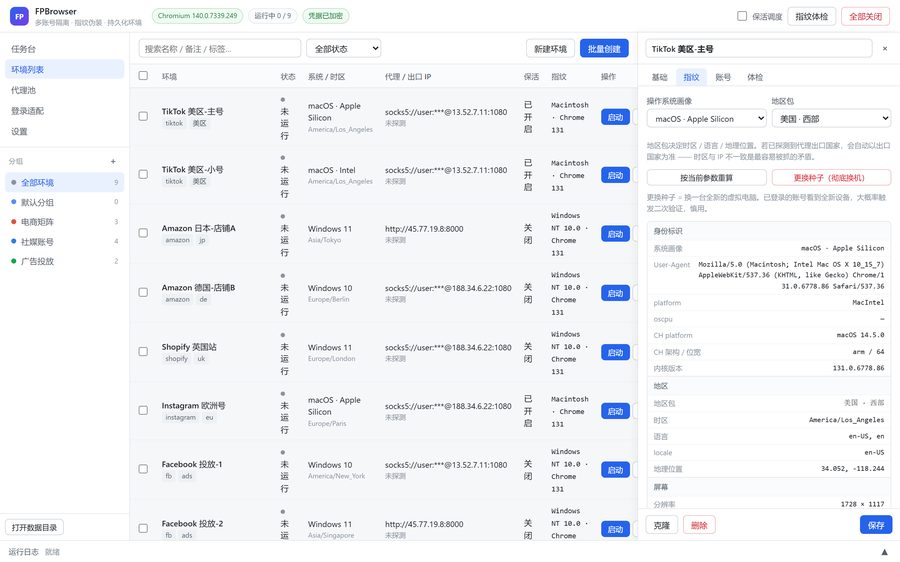Image resolution: width=900 pixels, height=562 pixels.
Task: Click the 打开数据目录 button
Action: coord(34,527)
